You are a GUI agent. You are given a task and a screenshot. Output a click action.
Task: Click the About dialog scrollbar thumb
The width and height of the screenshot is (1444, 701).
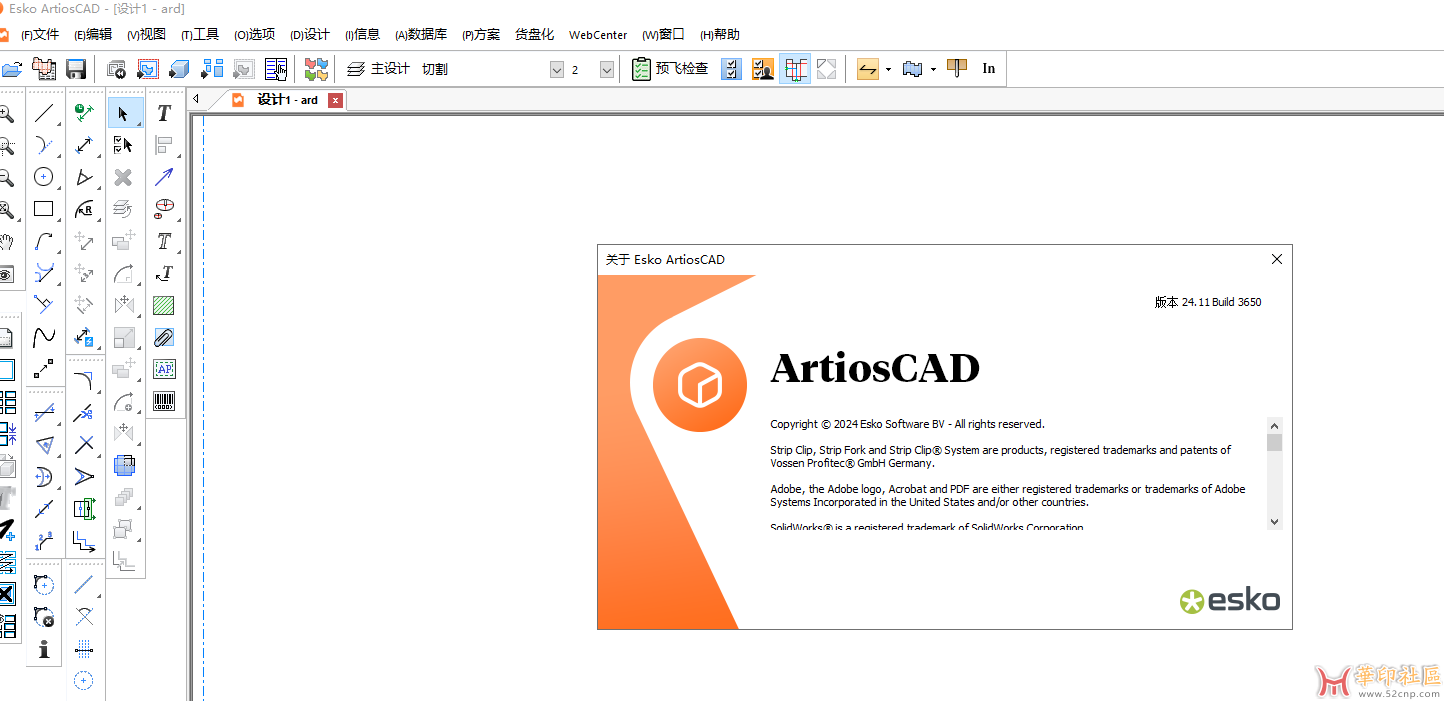pyautogui.click(x=1274, y=442)
